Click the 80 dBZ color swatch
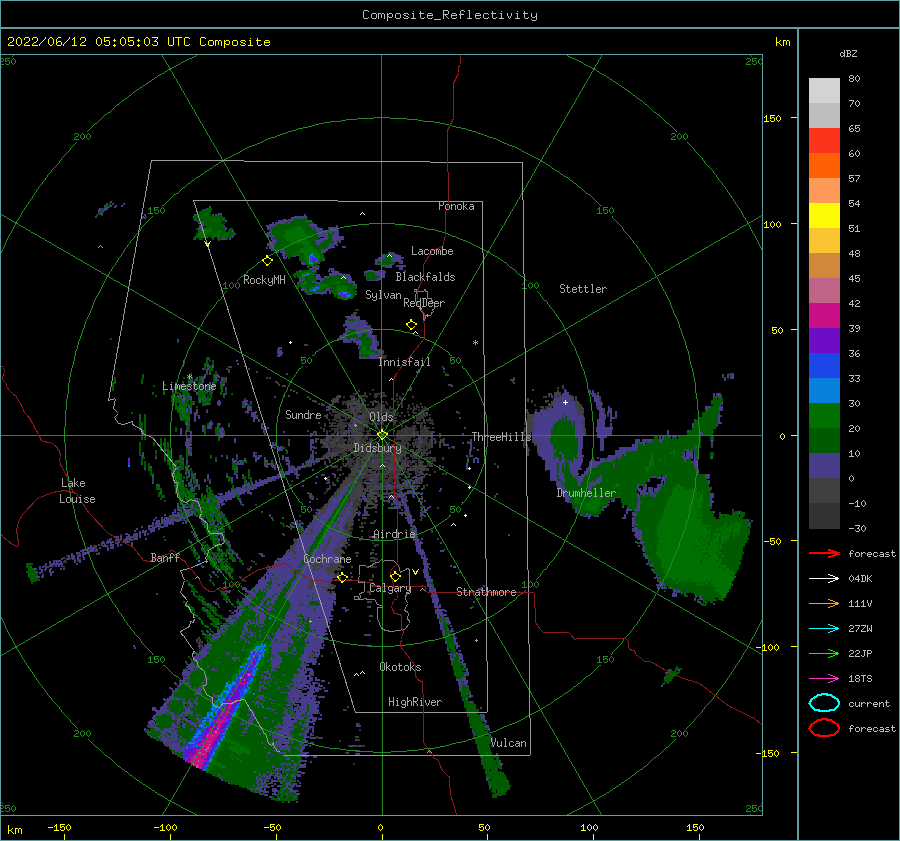 click(824, 90)
